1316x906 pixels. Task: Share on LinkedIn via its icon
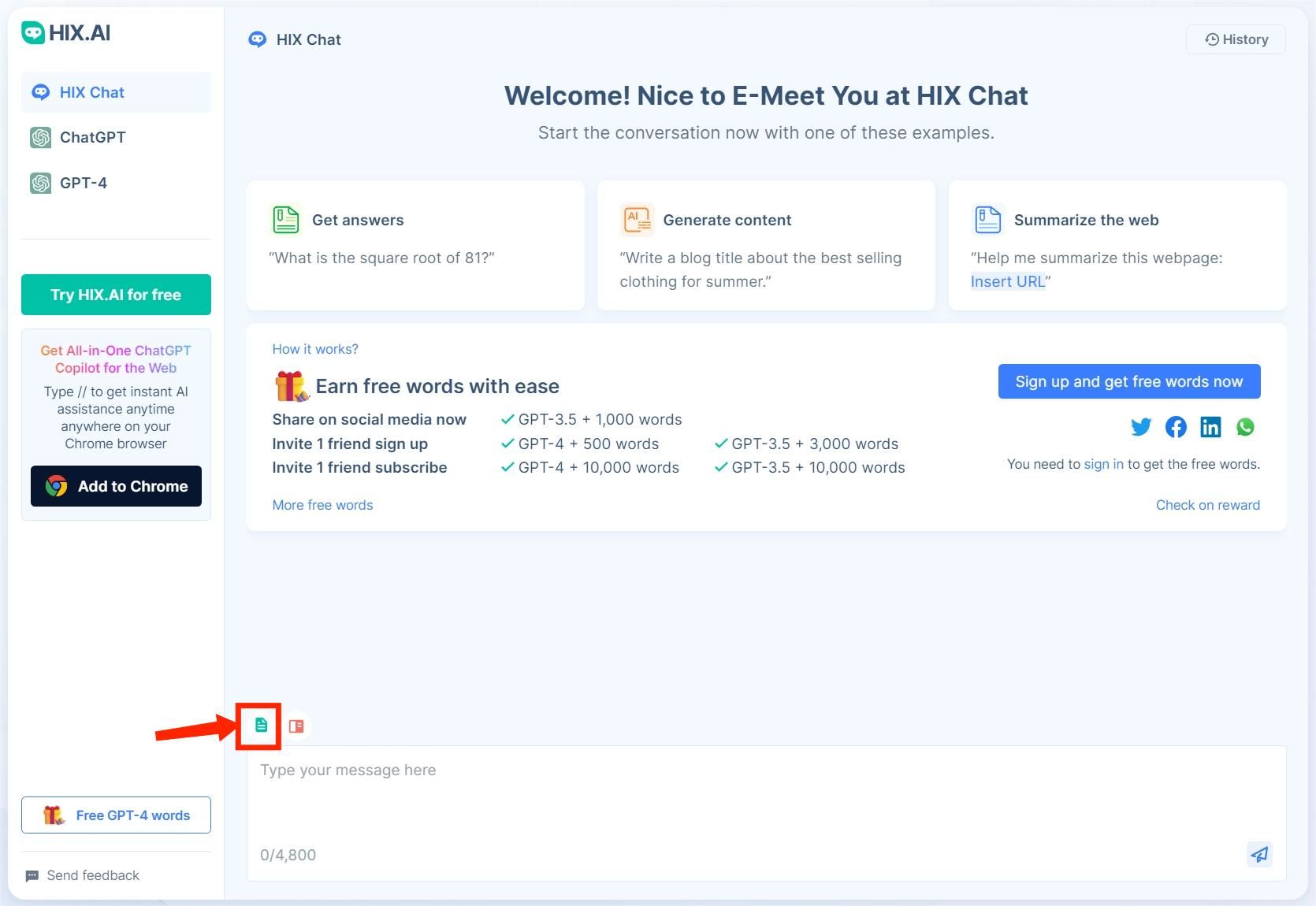(1210, 427)
